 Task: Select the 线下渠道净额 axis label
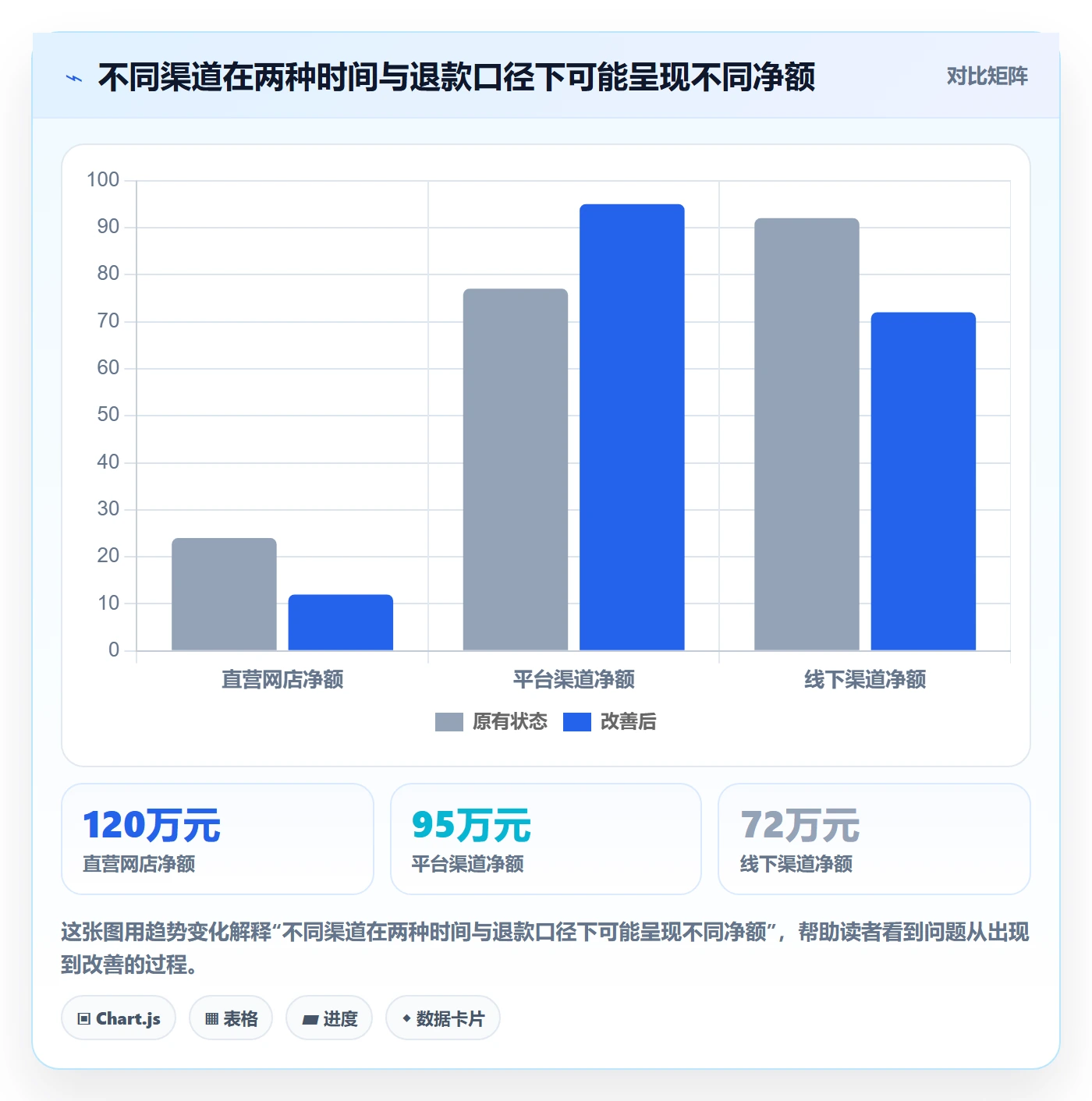click(x=865, y=680)
